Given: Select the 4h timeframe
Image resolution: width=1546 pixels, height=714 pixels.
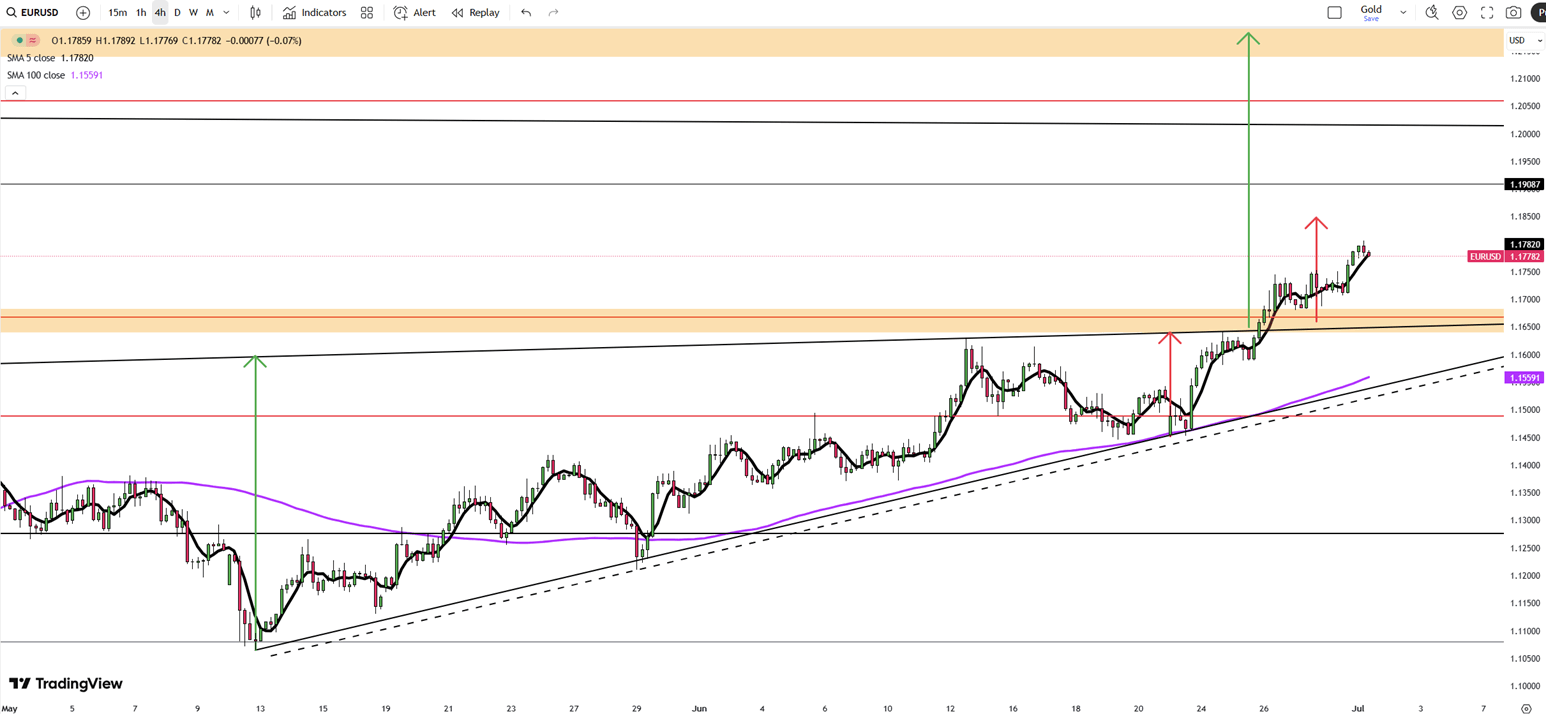Looking at the screenshot, I should point(160,13).
